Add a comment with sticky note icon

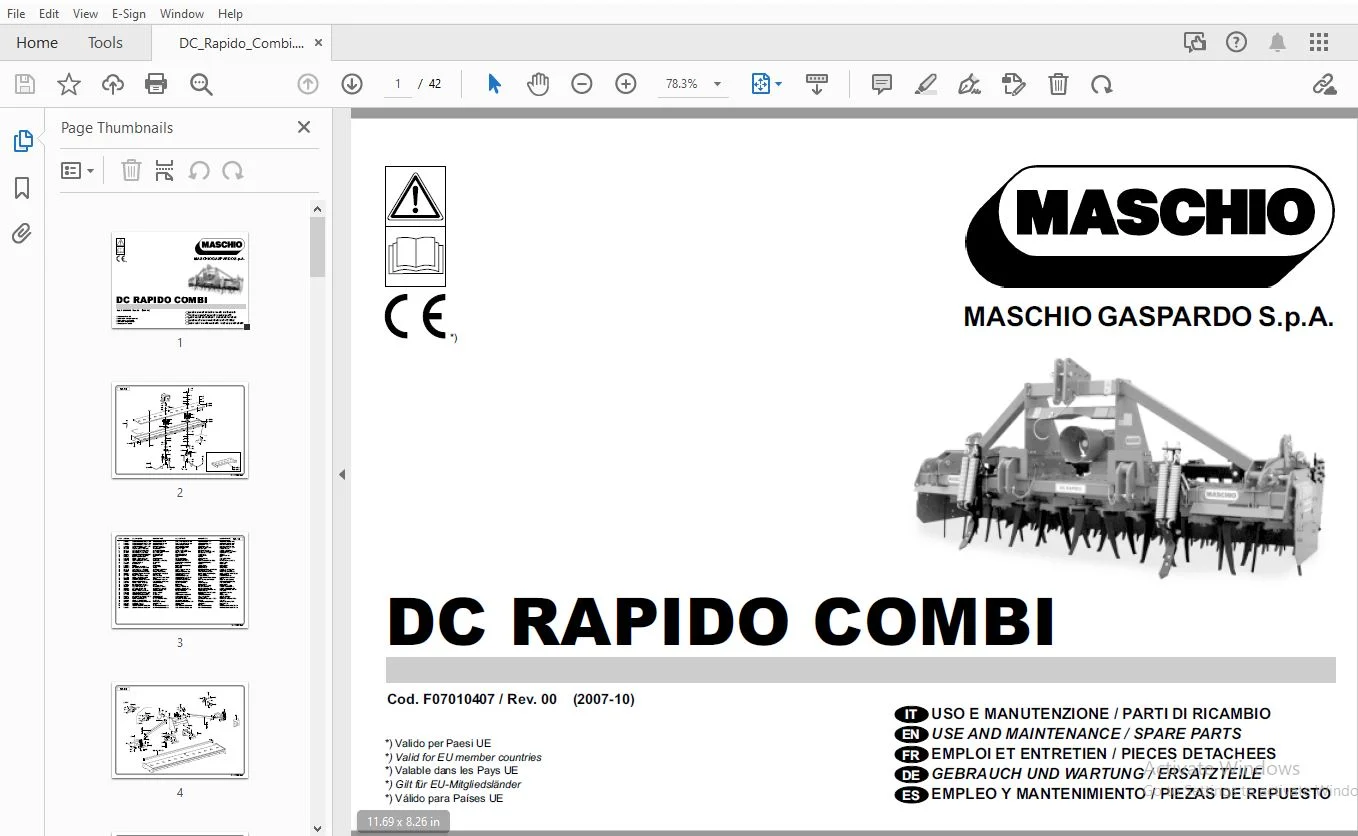(882, 84)
